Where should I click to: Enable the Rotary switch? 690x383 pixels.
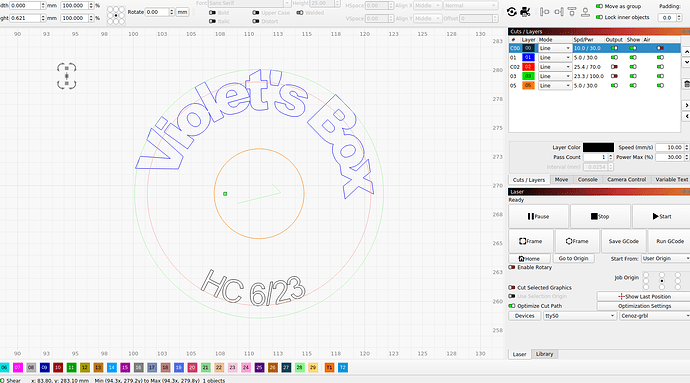pos(512,267)
